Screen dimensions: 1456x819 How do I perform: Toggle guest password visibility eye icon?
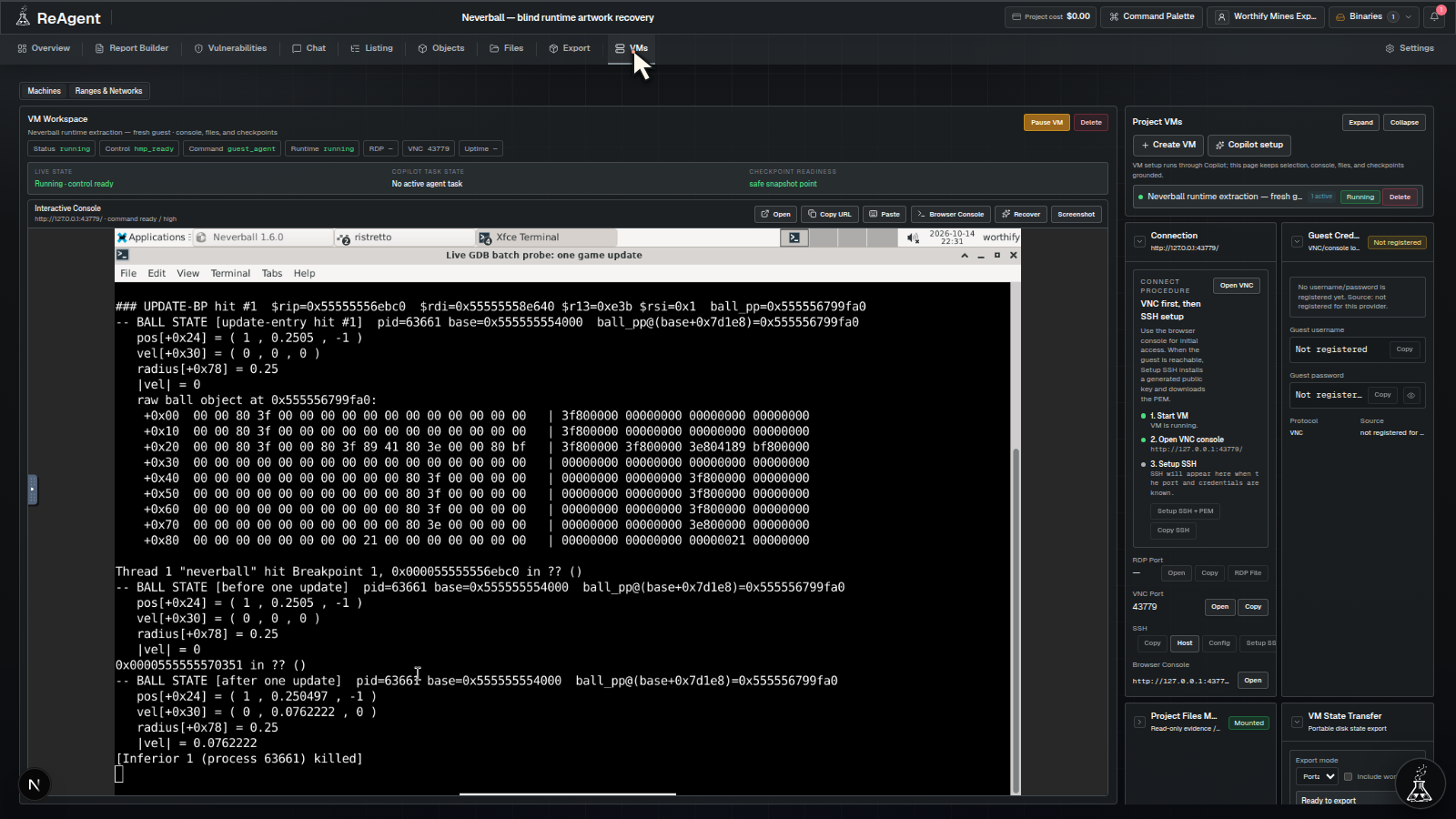pos(1411,395)
